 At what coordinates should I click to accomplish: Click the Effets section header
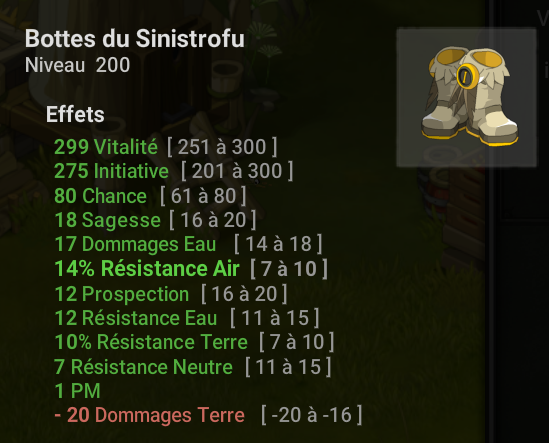click(x=75, y=115)
